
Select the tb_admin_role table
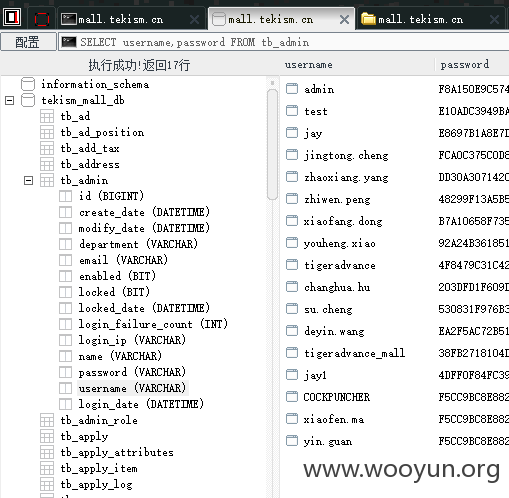tap(99, 420)
